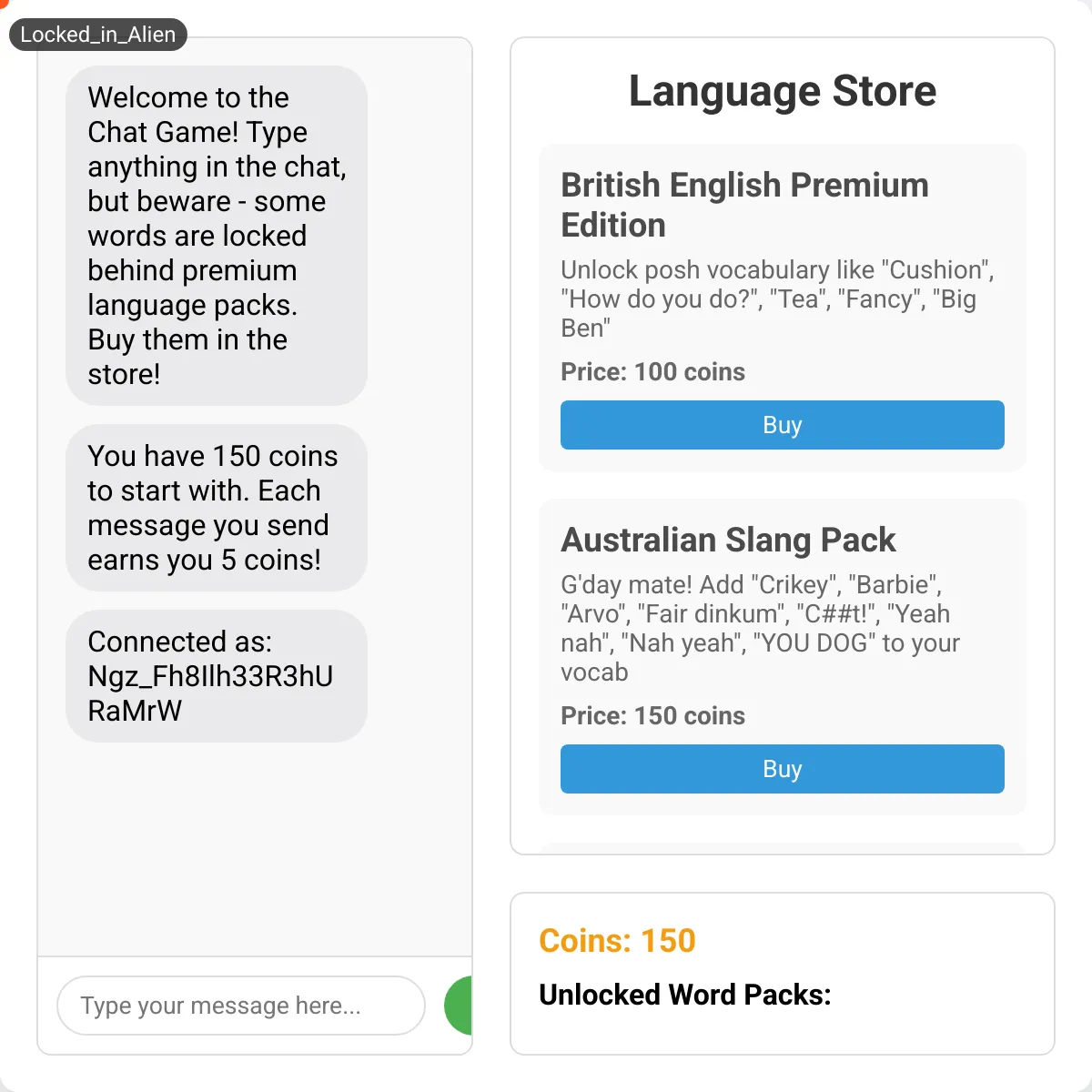
Task: Click the 'Connected as' username message bubble
Action: pyautogui.click(x=217, y=676)
